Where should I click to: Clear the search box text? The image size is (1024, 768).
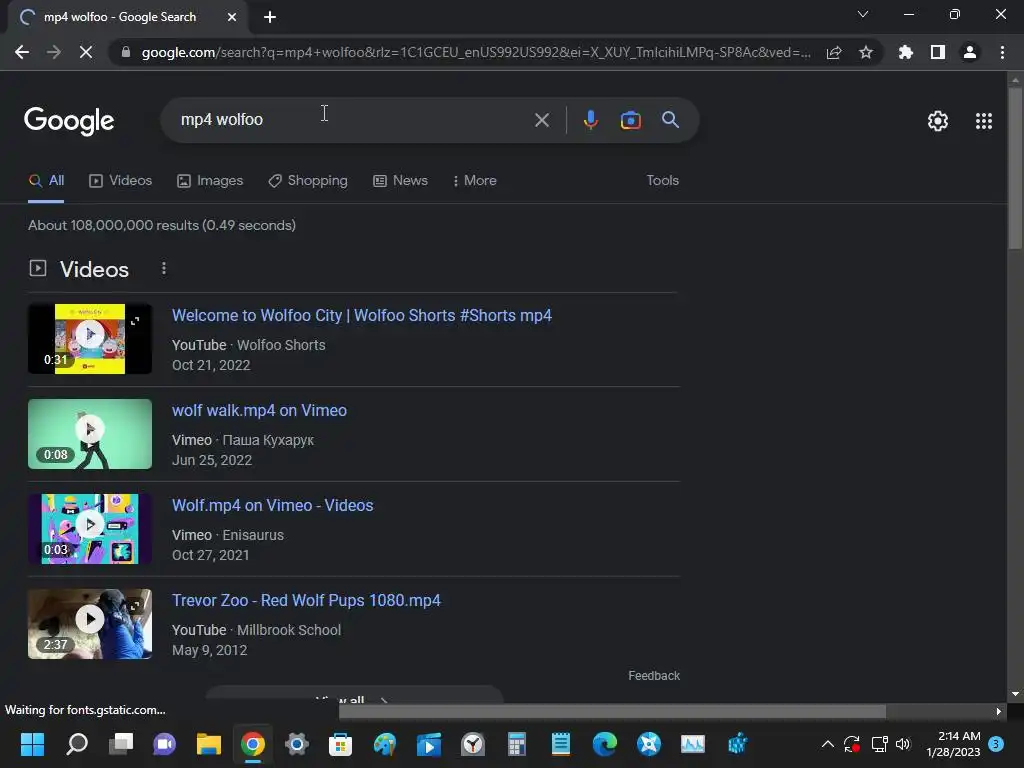pos(541,120)
